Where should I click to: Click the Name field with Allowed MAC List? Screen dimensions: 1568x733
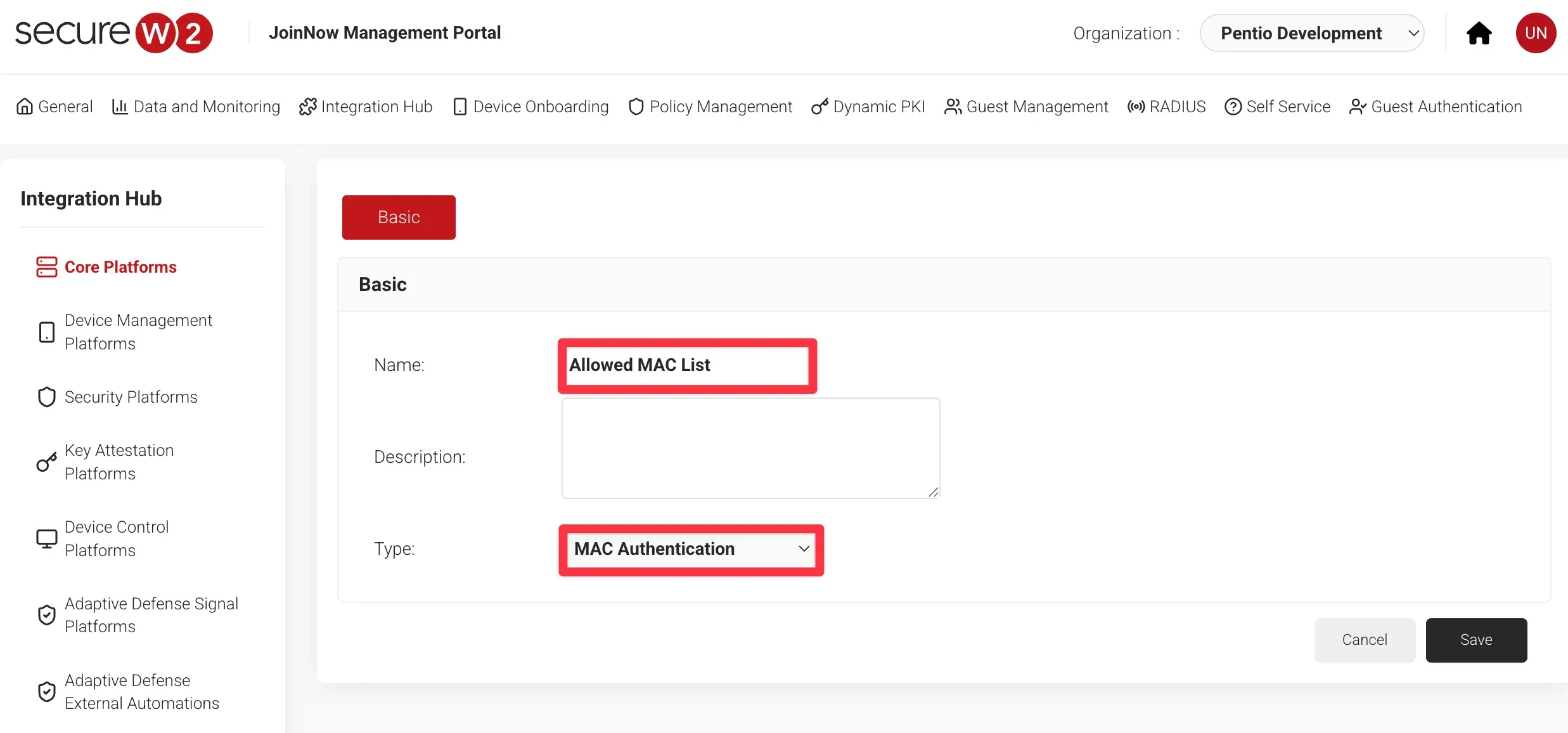[686, 365]
